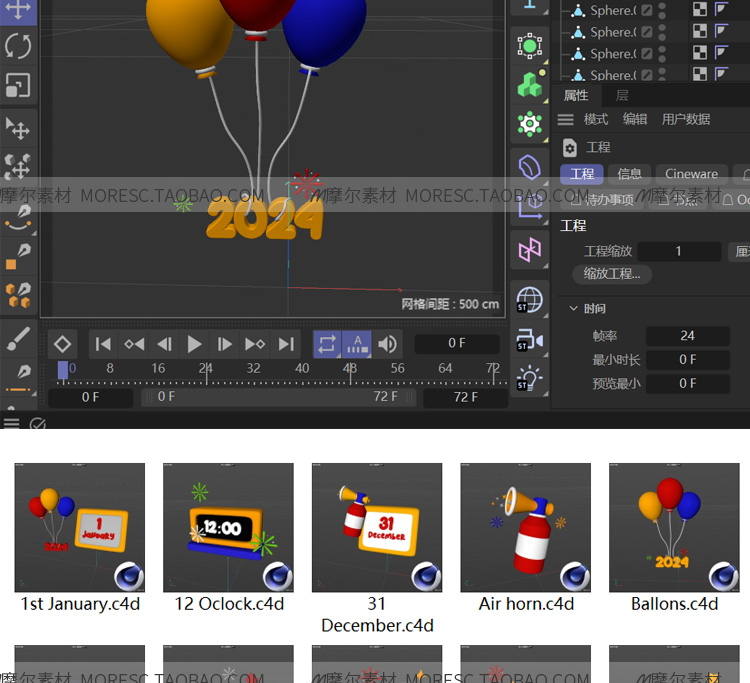Go to end of animation
This screenshot has height=683, width=750.
[286, 344]
